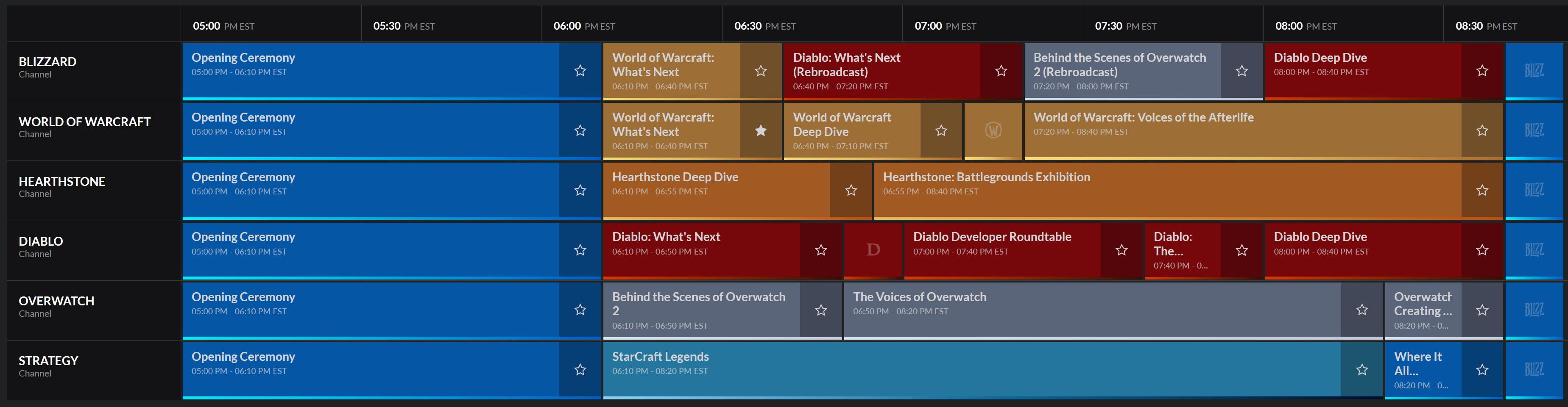The height and width of the screenshot is (407, 1568).
Task: Select the HEARTHSTONE Channel row label
Action: point(94,191)
